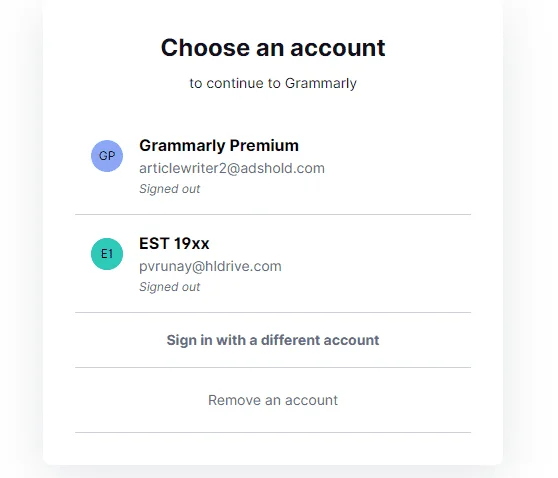Click the green E1 avatar icon

pyautogui.click(x=107, y=254)
